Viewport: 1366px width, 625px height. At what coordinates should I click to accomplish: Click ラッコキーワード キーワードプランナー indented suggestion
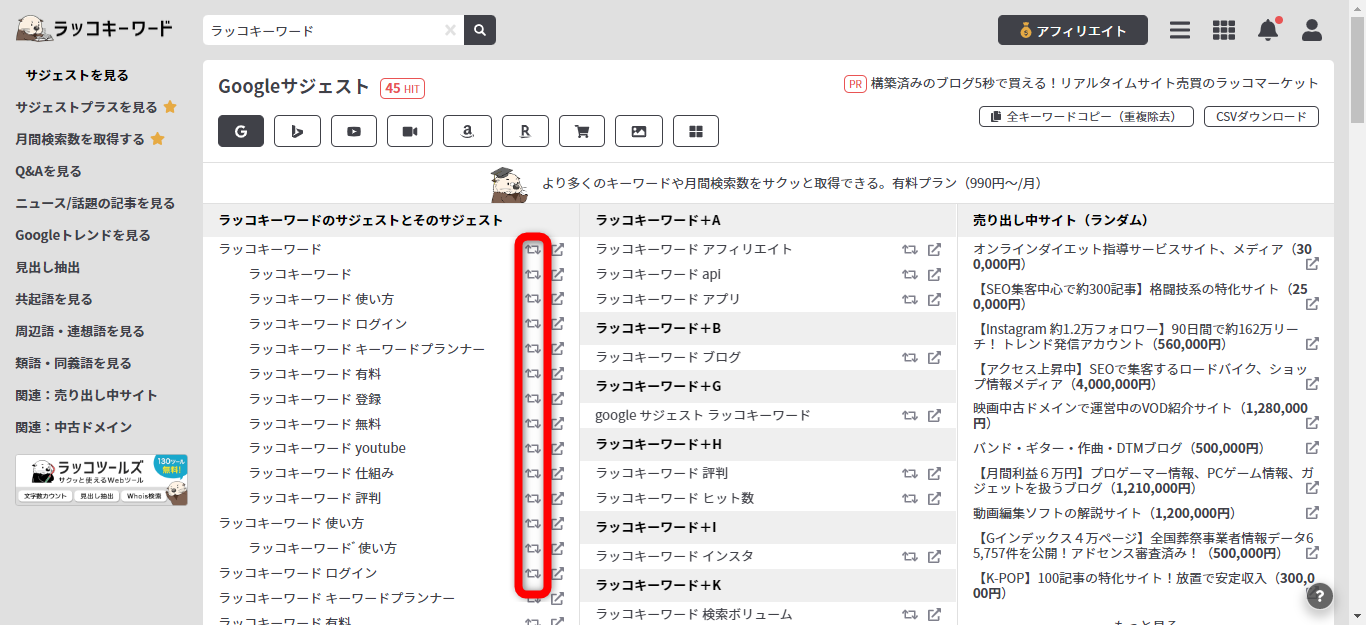click(367, 349)
